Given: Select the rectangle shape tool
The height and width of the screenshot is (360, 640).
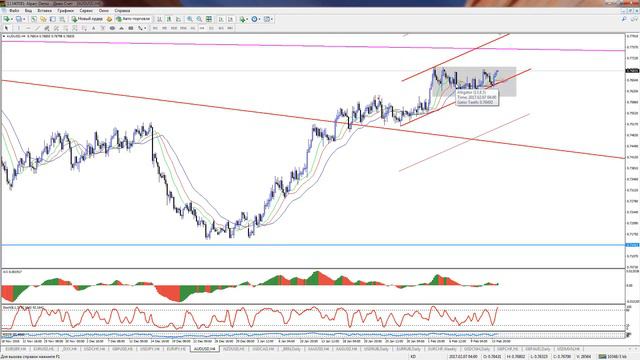Looking at the screenshot, I should coord(131,28).
